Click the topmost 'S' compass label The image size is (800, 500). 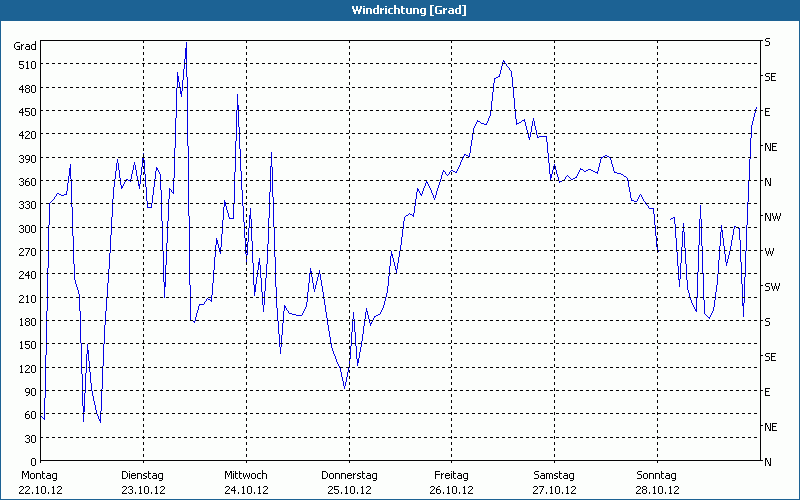[x=767, y=42]
